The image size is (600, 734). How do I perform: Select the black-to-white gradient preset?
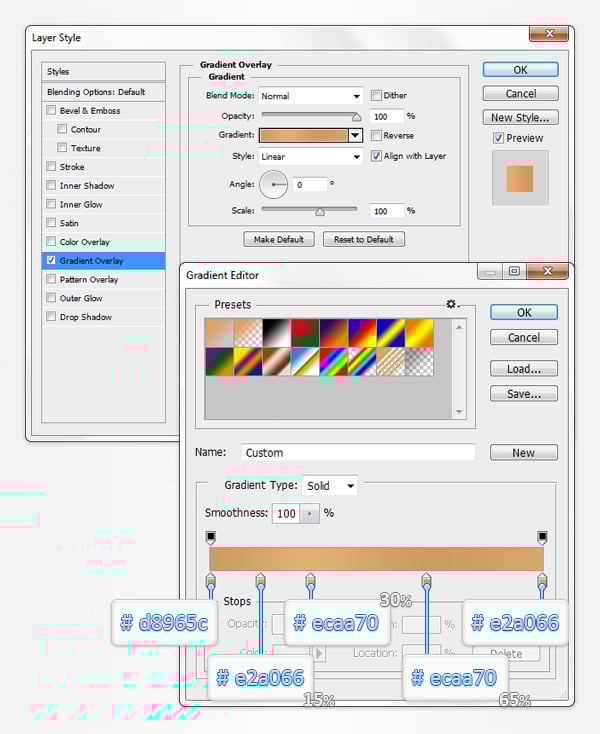tap(276, 332)
